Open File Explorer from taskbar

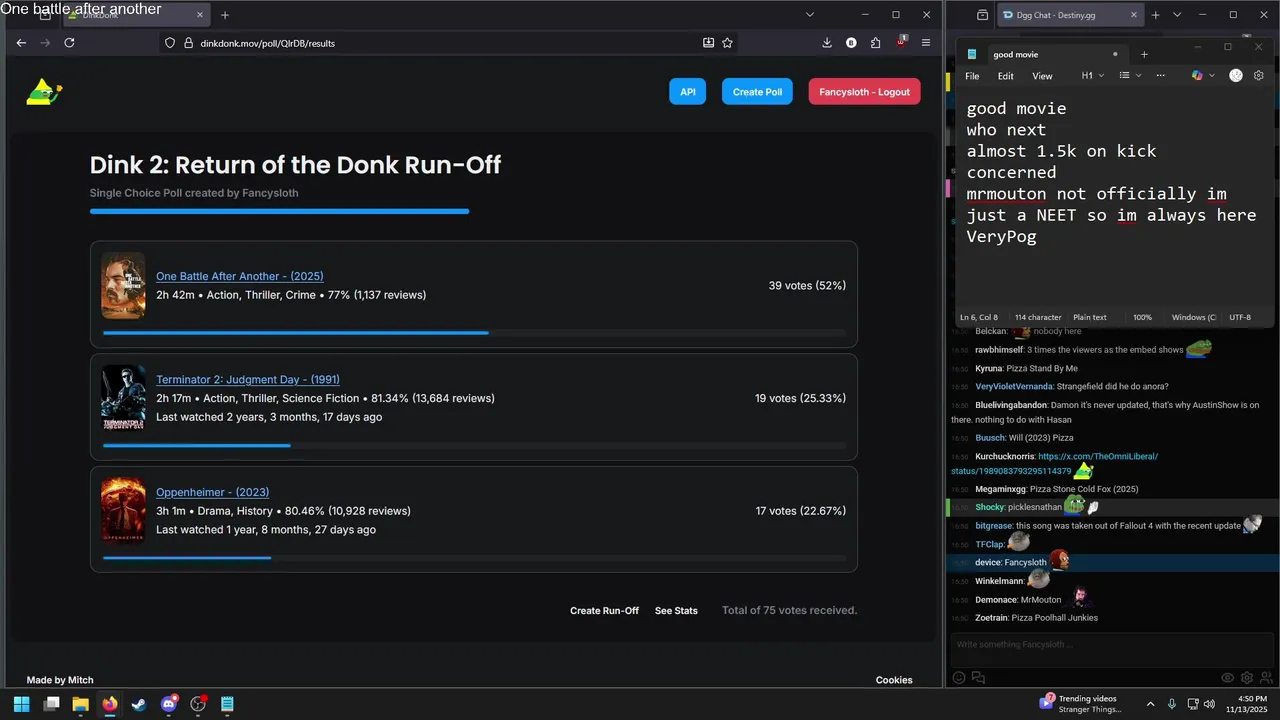click(x=80, y=704)
